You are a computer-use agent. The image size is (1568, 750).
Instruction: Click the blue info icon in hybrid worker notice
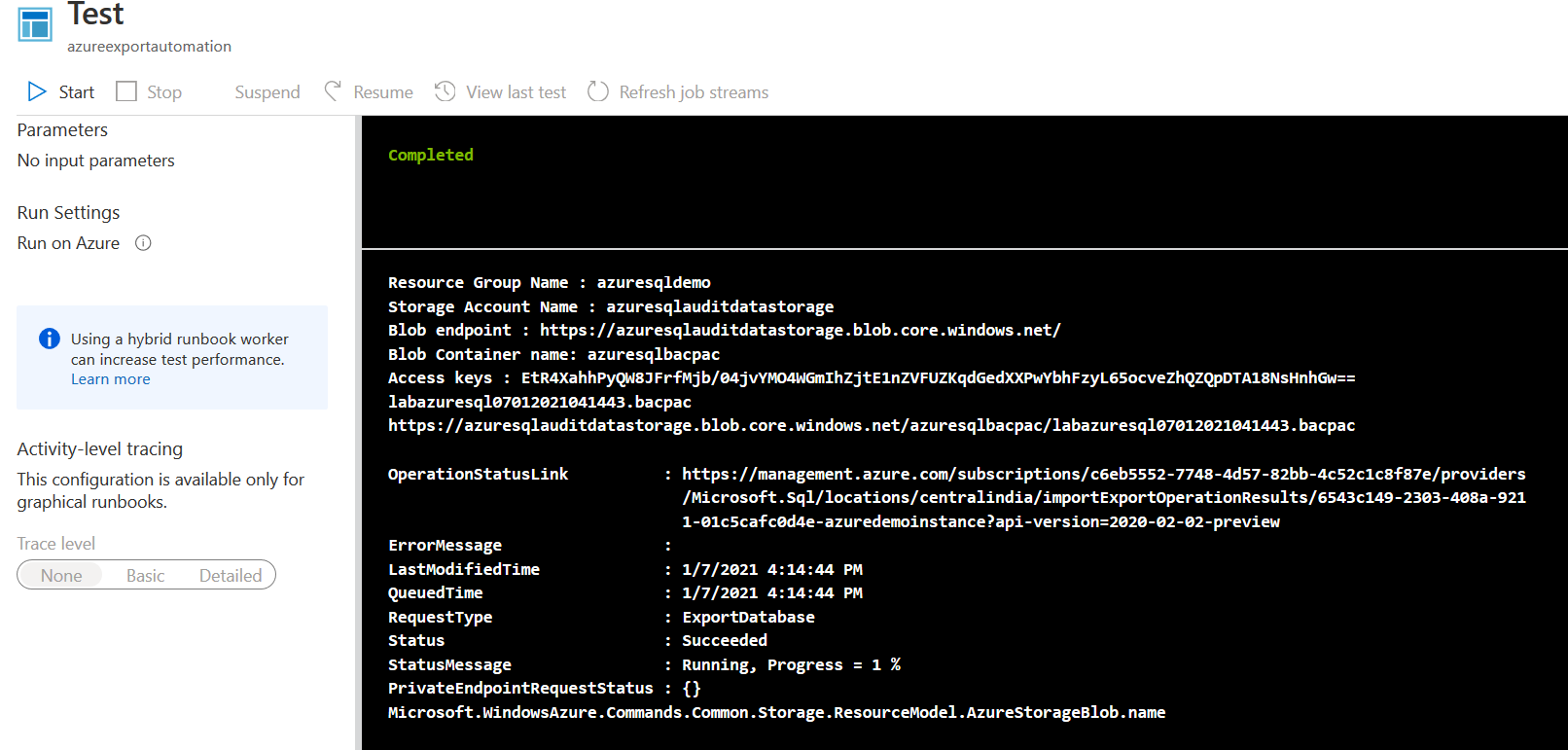49,339
